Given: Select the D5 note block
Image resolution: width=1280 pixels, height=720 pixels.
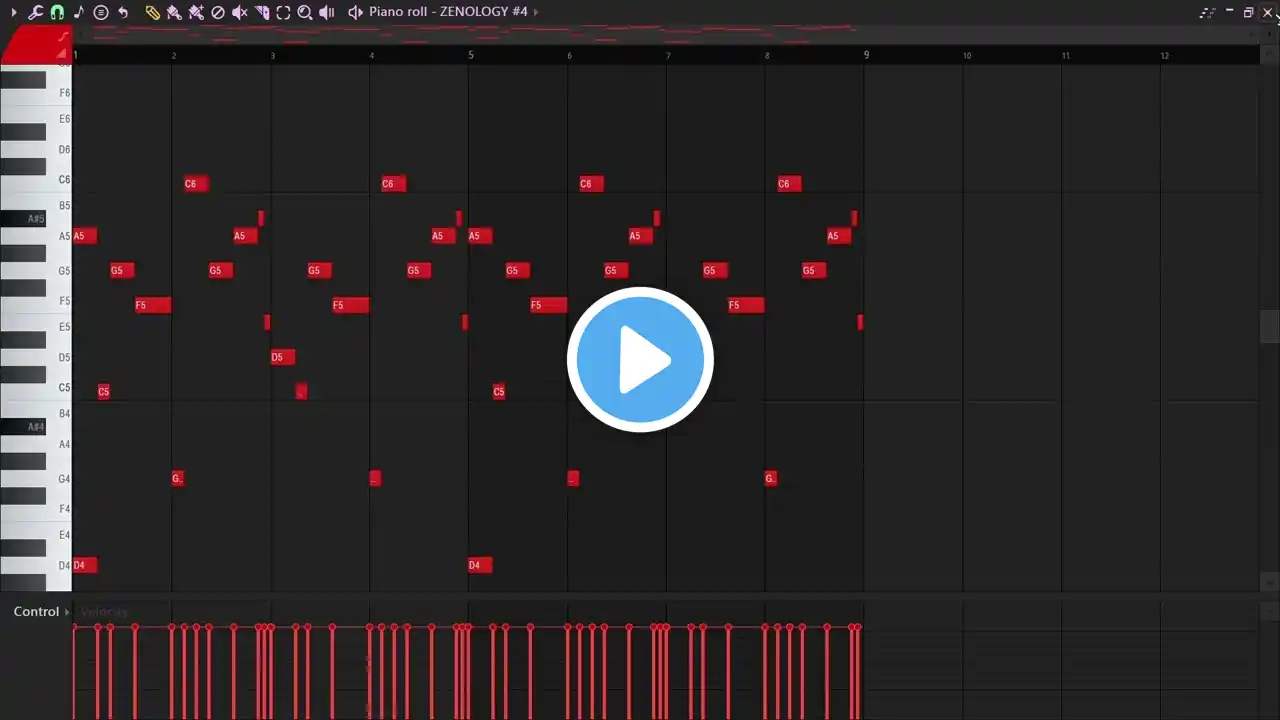Looking at the screenshot, I should point(283,357).
